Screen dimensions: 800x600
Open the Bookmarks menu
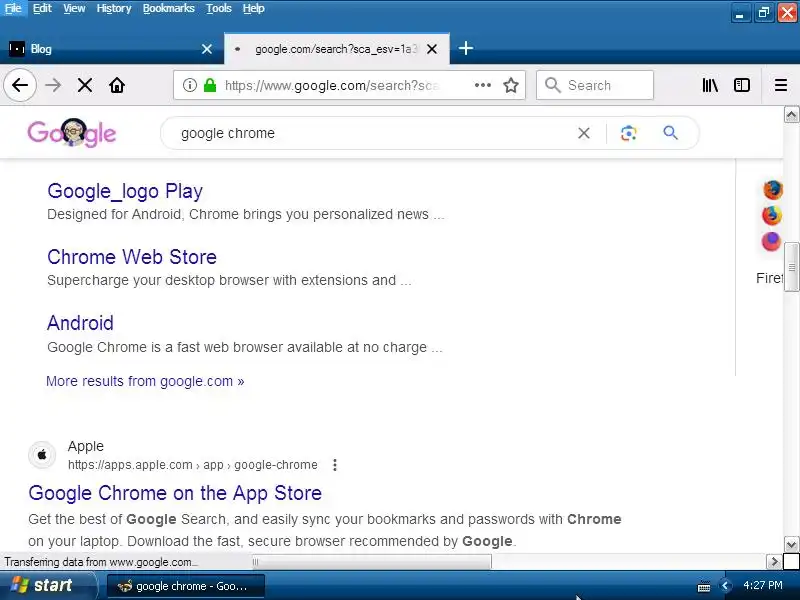168,8
